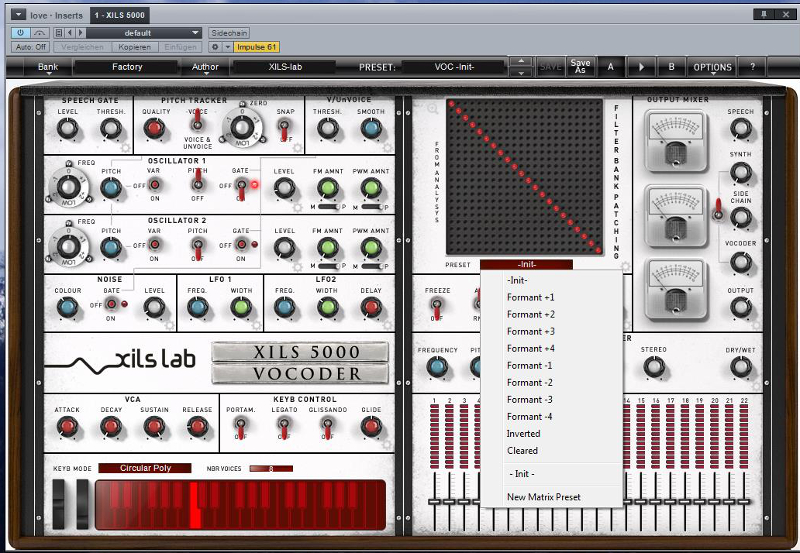Open Oscillator 2 section gear settings
Viewport: 800px width, 553px height.
coord(297,267)
